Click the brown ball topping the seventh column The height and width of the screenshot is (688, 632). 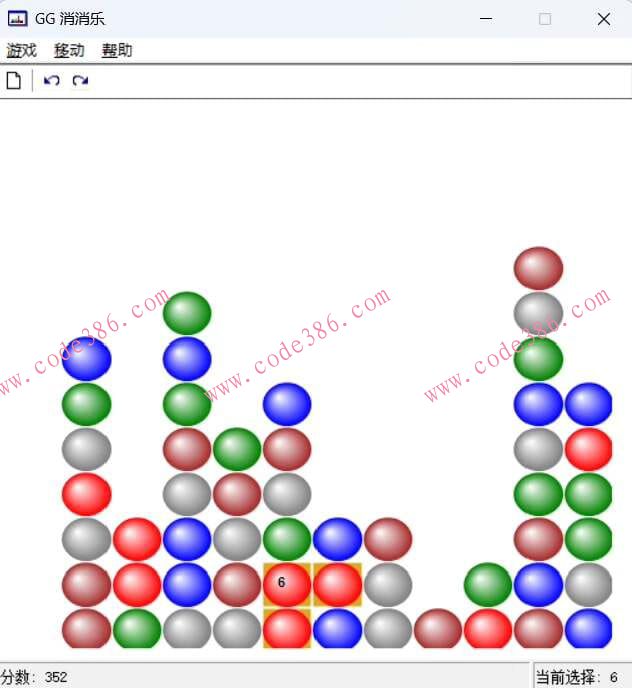pyautogui.click(x=388, y=539)
